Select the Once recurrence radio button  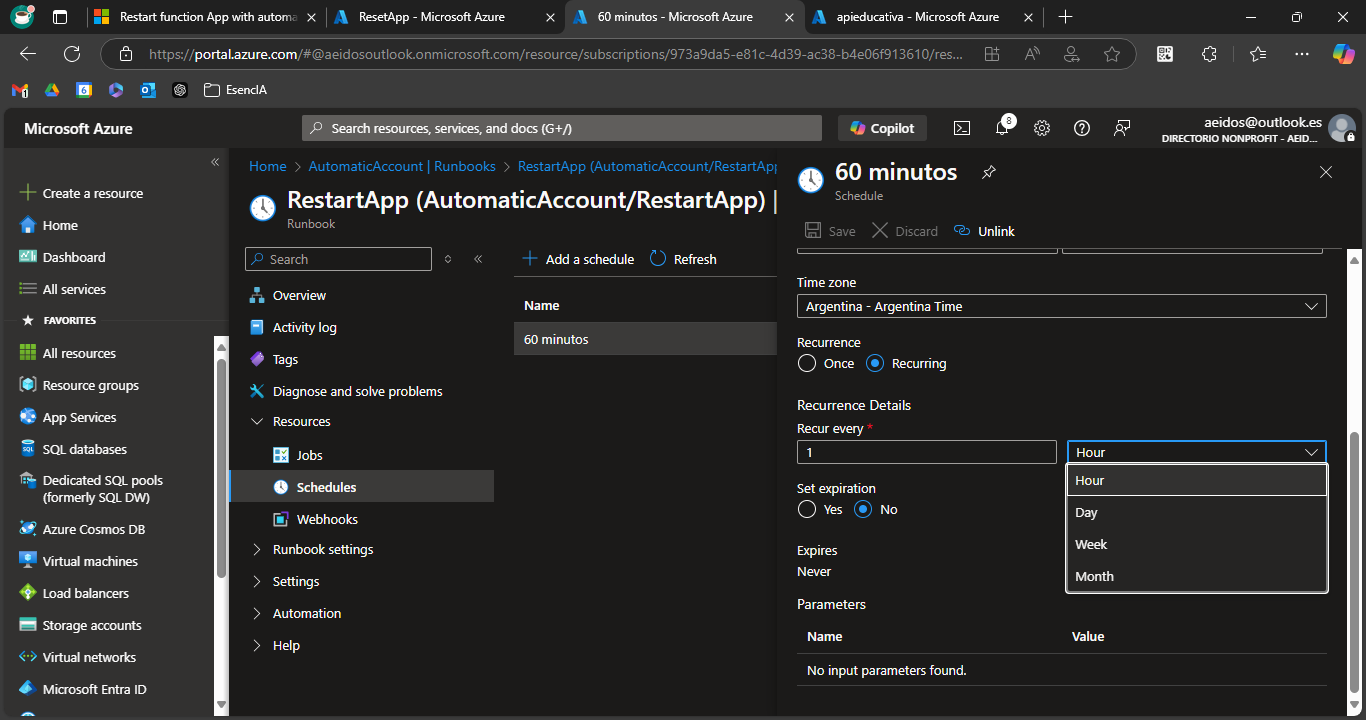[807, 363]
